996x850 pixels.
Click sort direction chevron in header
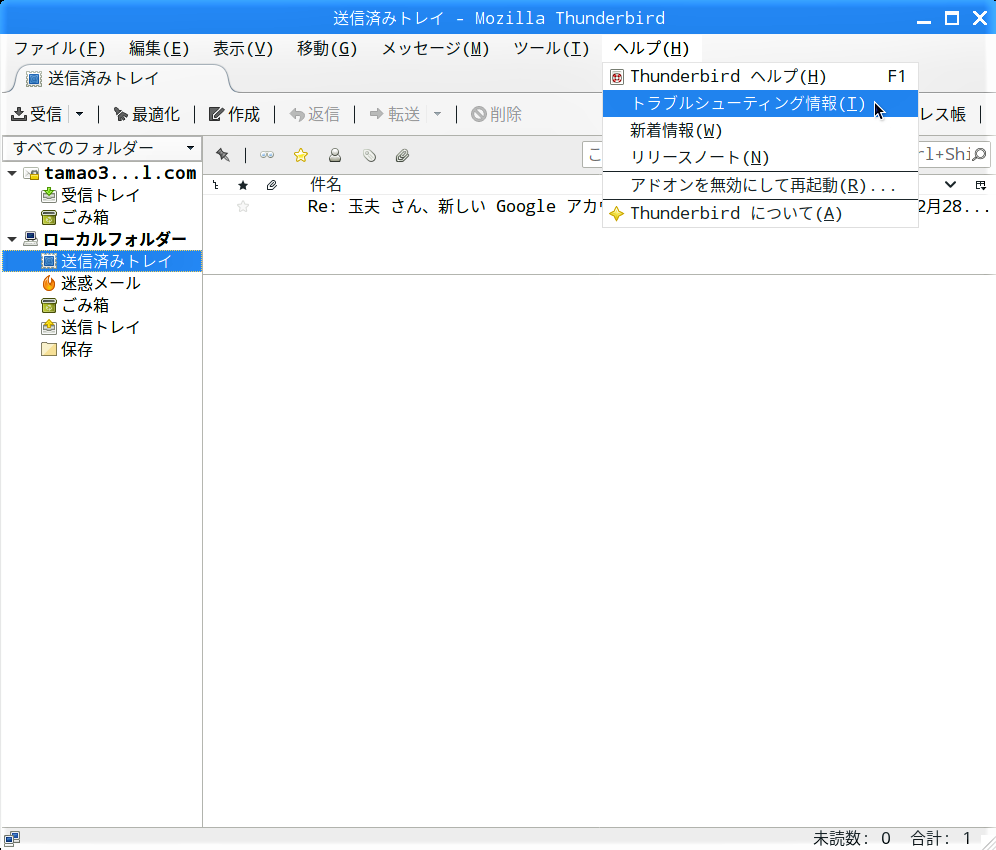[x=950, y=185]
